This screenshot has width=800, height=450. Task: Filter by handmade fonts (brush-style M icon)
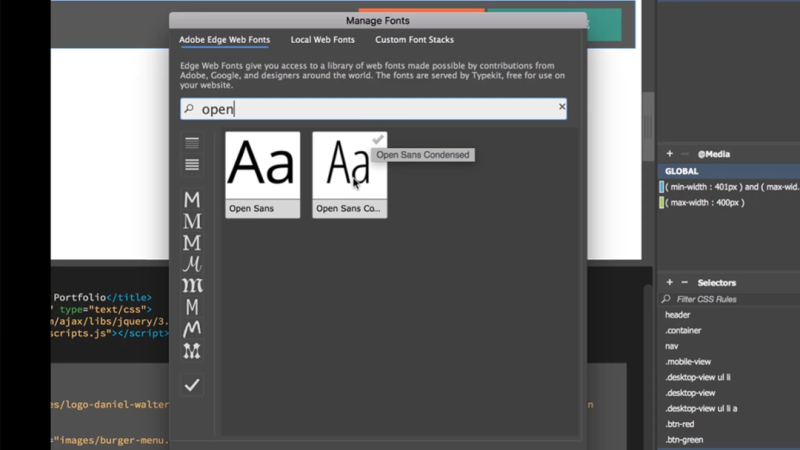(192, 329)
